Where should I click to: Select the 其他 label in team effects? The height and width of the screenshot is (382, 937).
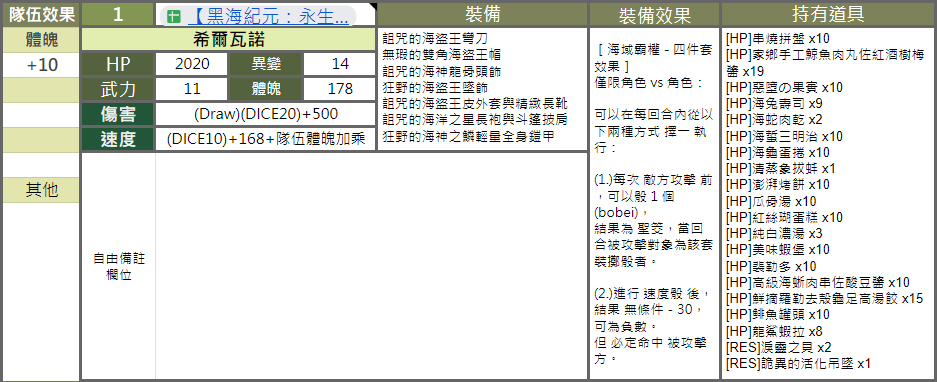(x=41, y=190)
